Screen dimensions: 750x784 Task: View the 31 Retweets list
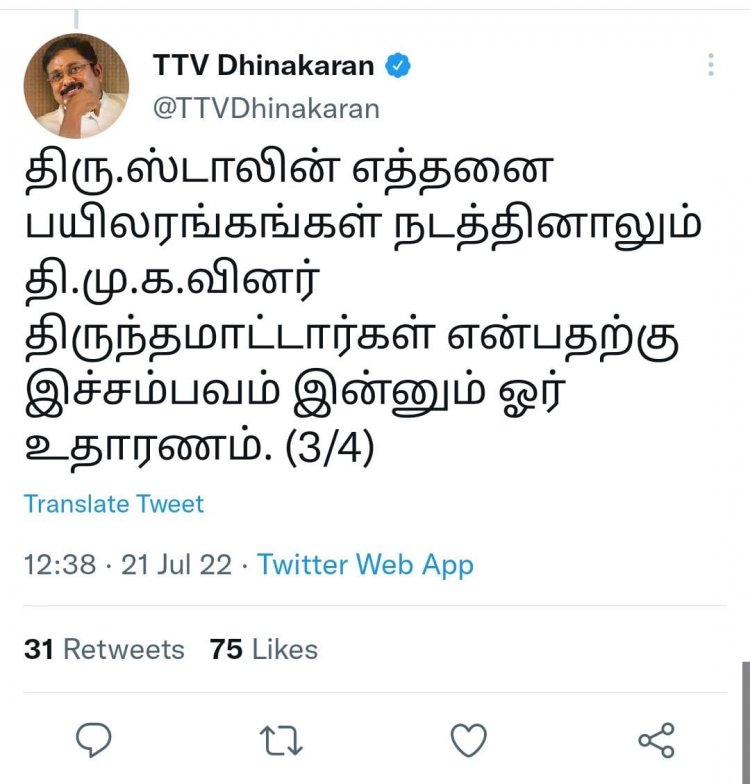[104, 649]
